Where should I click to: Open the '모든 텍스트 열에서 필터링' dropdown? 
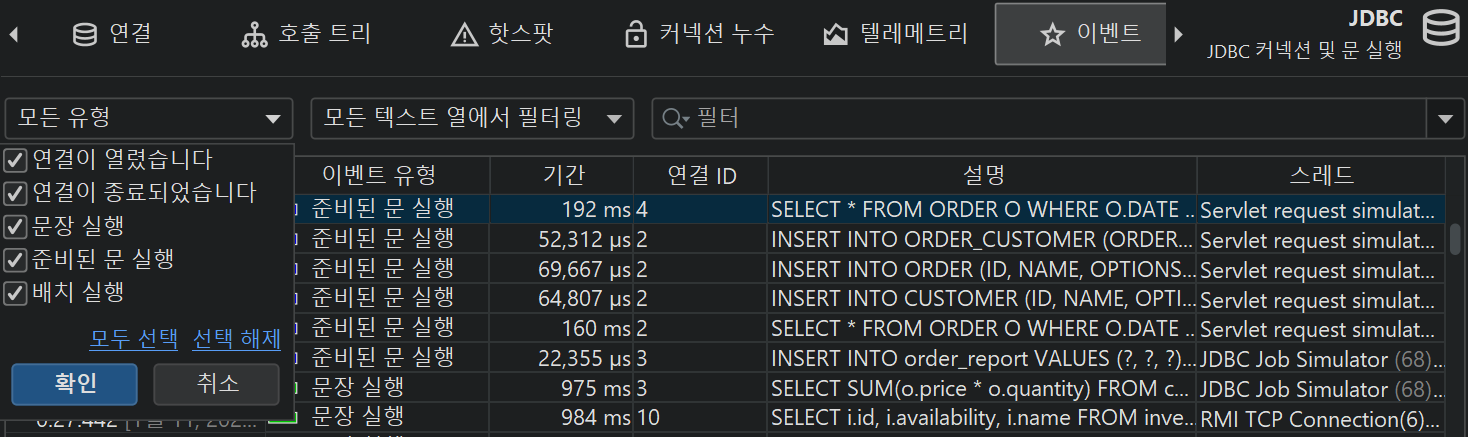(x=472, y=119)
